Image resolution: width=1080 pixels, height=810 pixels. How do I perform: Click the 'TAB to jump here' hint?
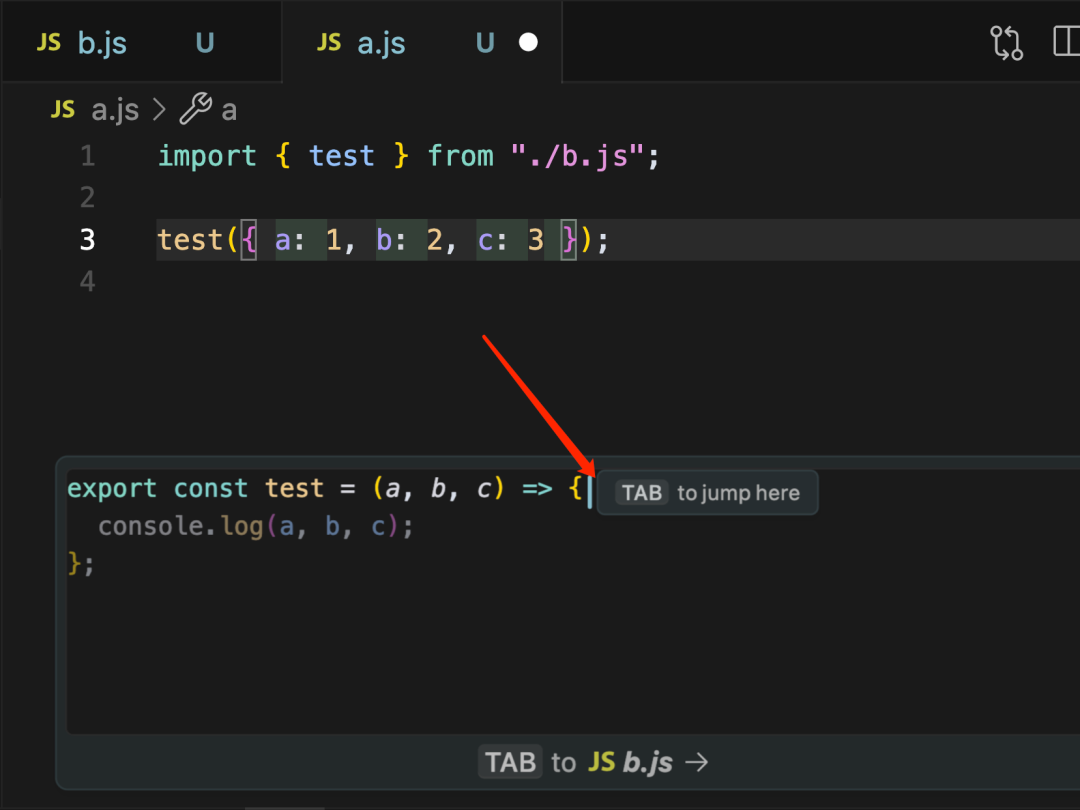[x=708, y=493]
